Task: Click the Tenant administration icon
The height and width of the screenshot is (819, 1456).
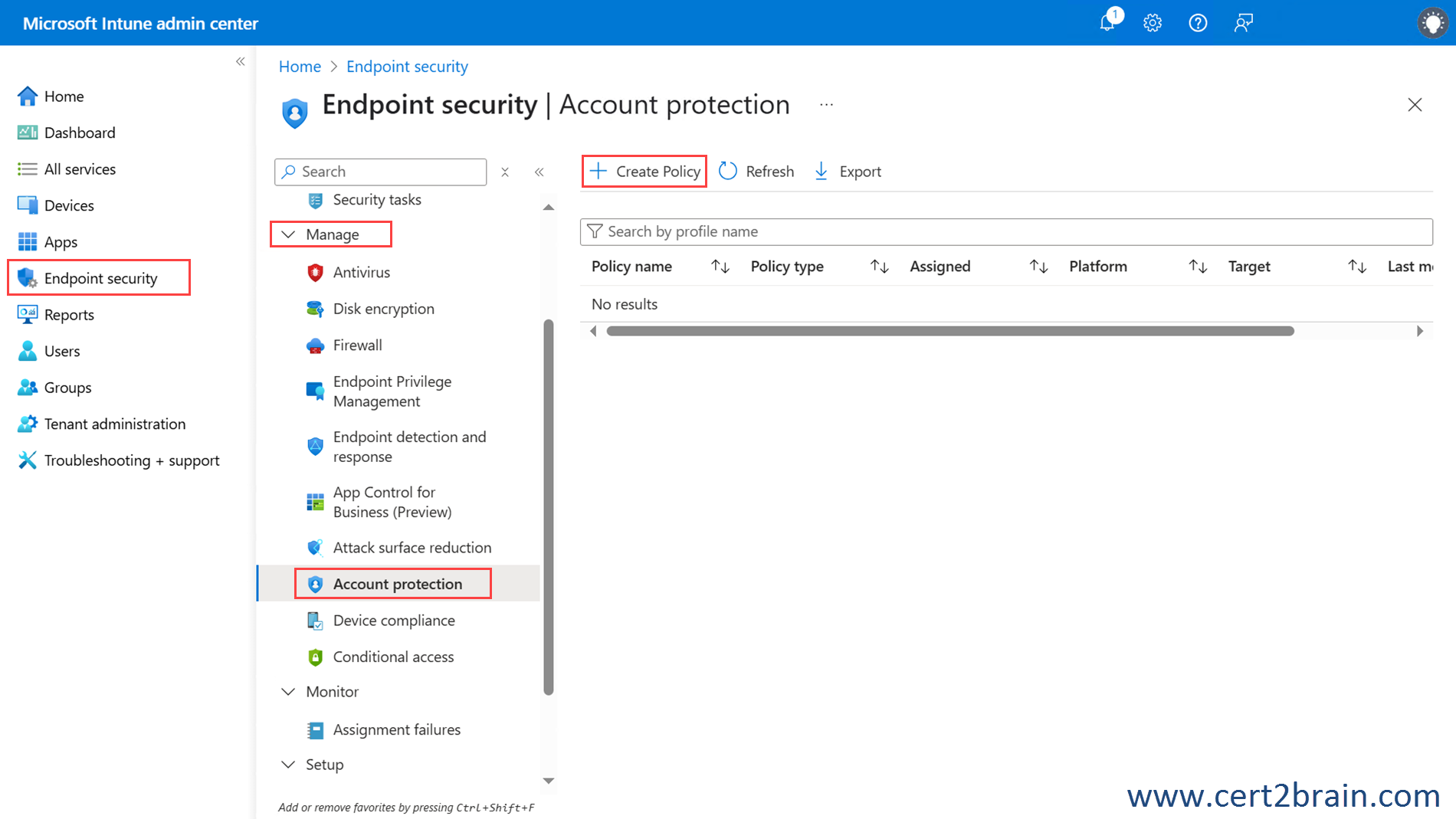Action: (x=28, y=424)
